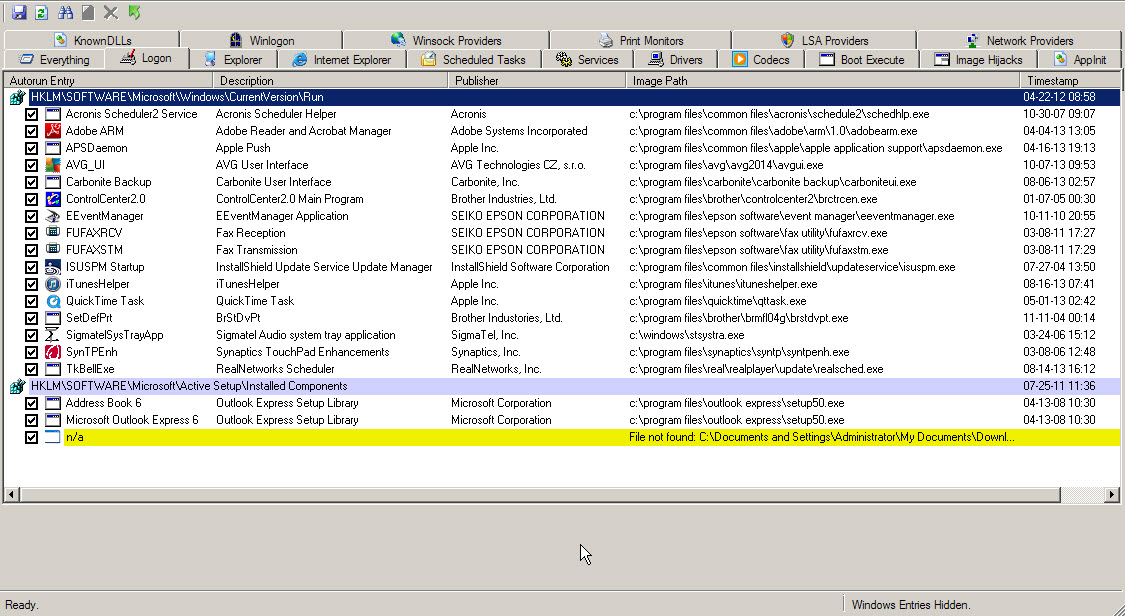Open the Scheduled Tasks tab
1125x616 pixels.
474,60
